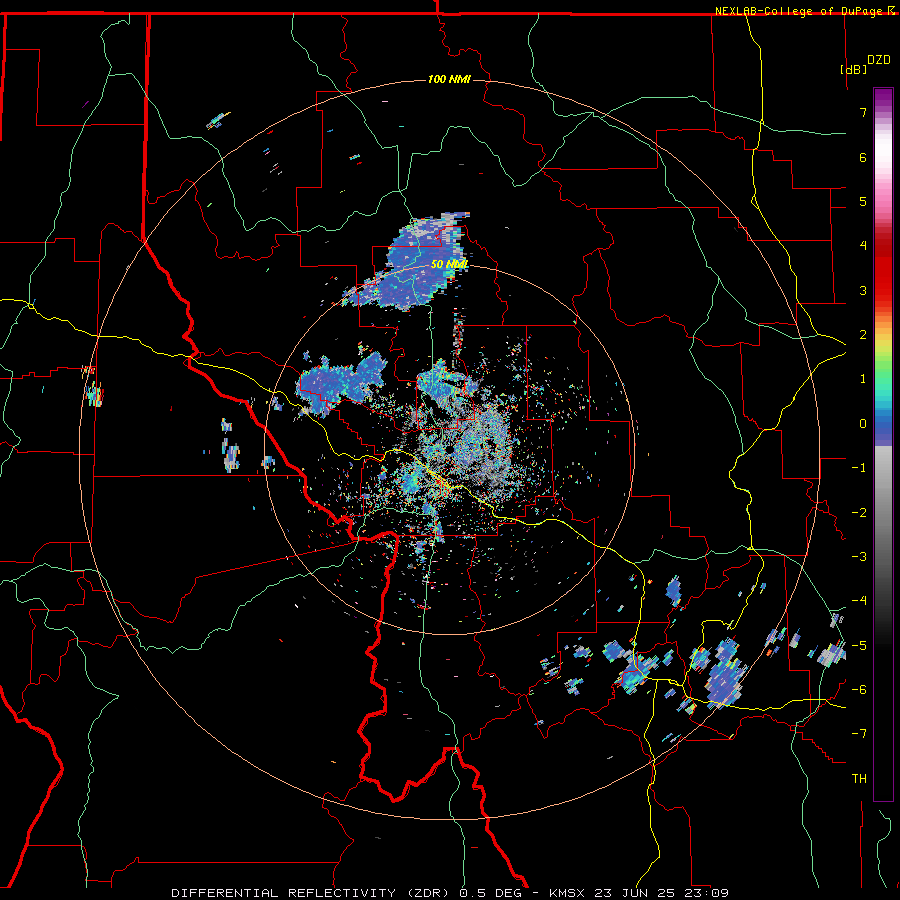The width and height of the screenshot is (900, 900).
Task: Click the 6 value on the color scale
Action: coord(863,157)
